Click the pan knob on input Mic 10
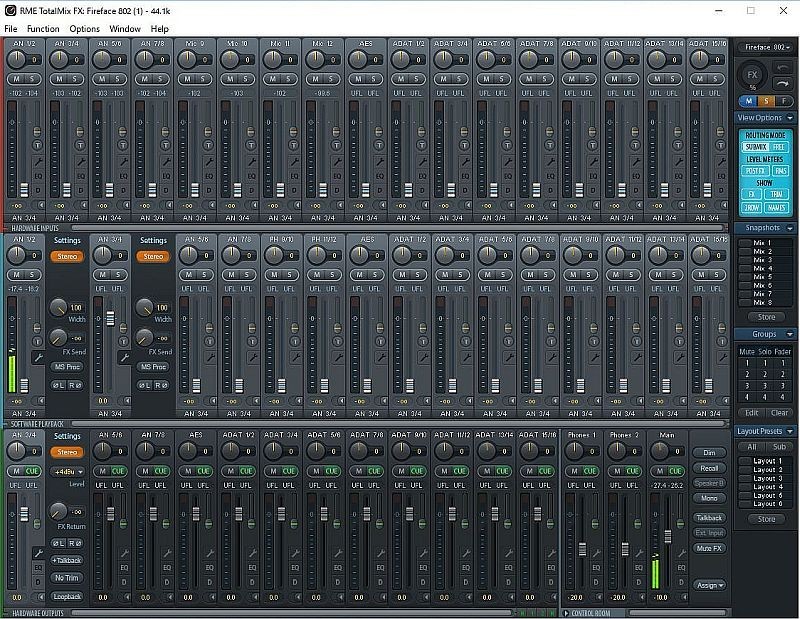The height and width of the screenshot is (619, 800). click(230, 60)
